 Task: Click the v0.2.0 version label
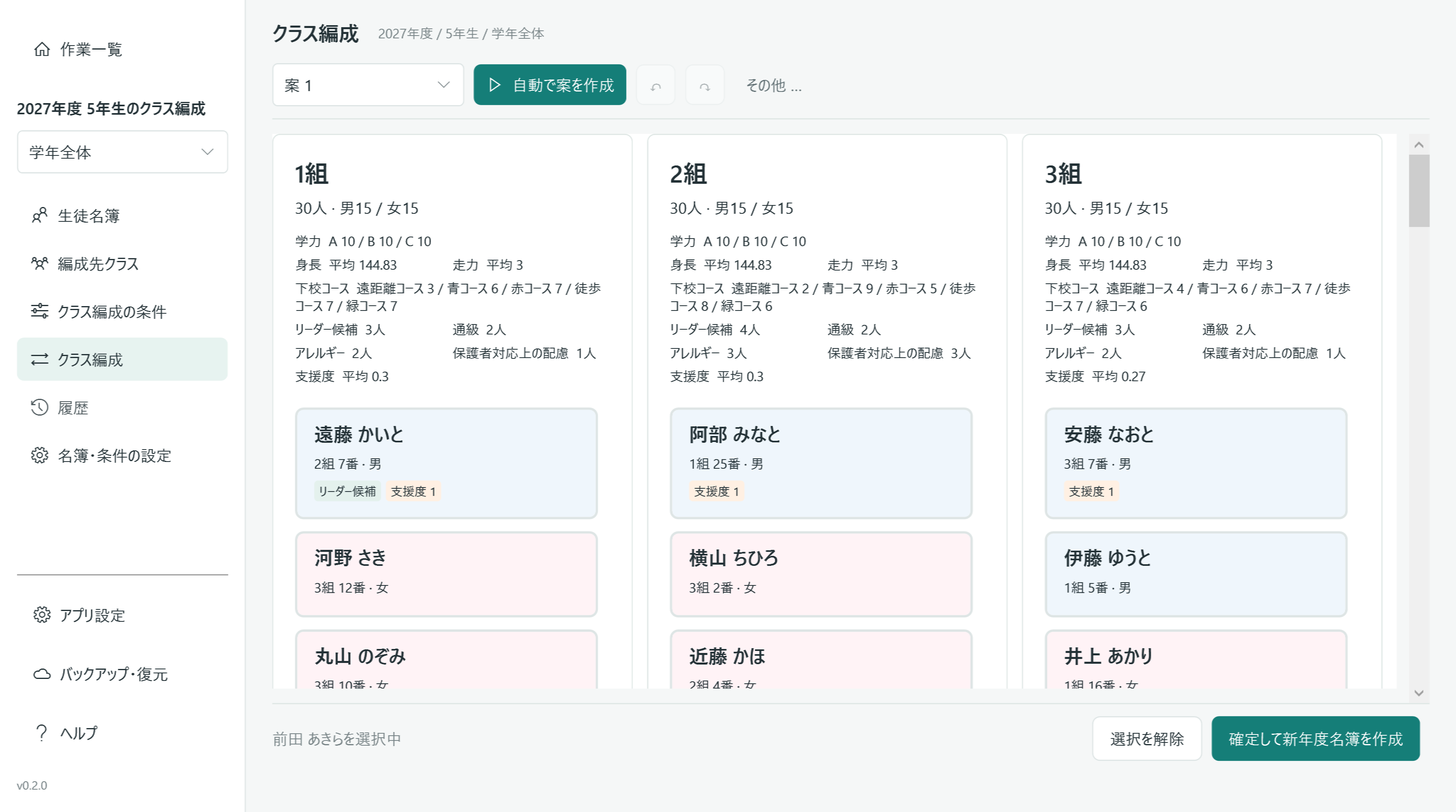[32, 785]
